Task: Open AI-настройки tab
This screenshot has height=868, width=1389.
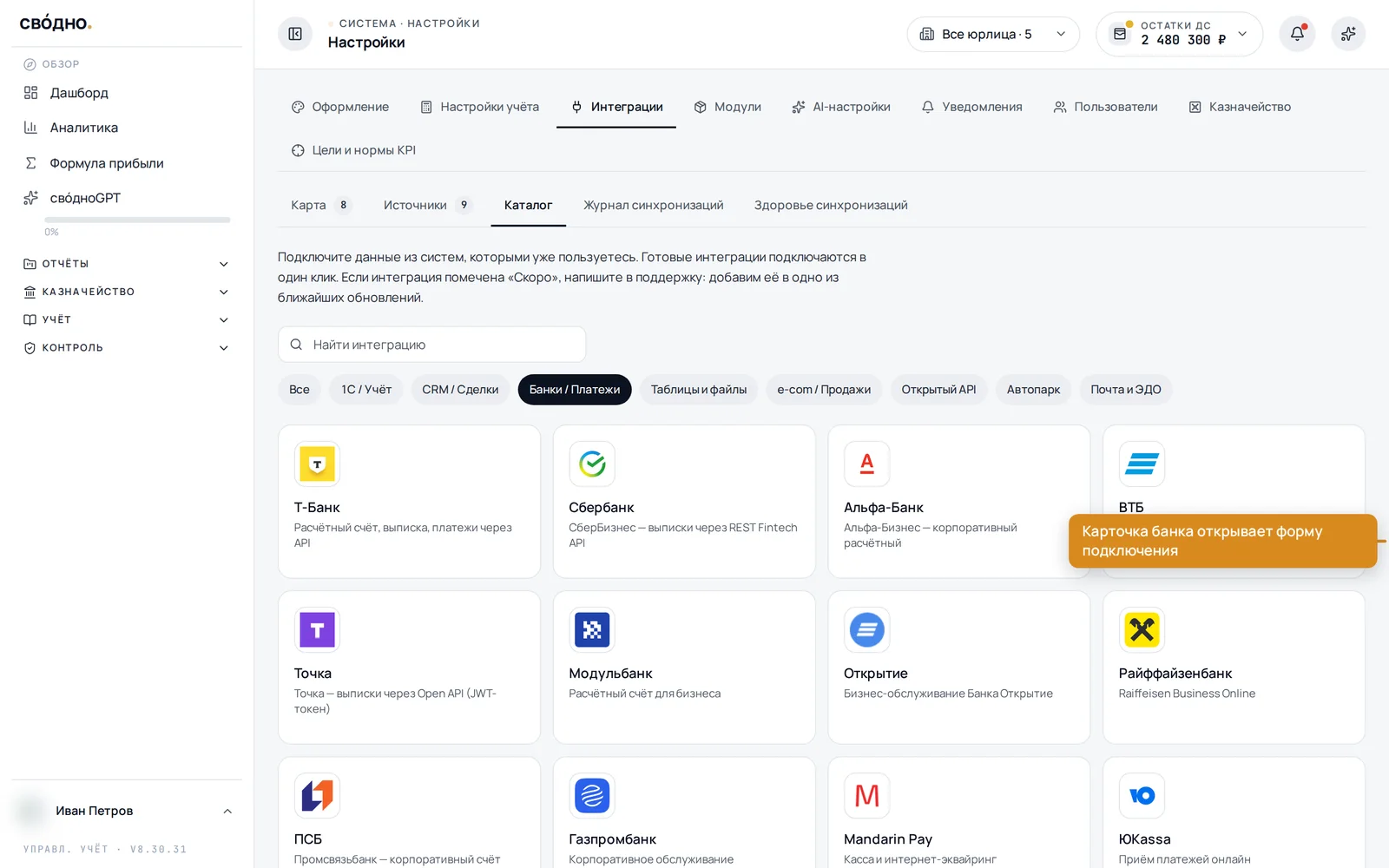Action: tap(841, 107)
